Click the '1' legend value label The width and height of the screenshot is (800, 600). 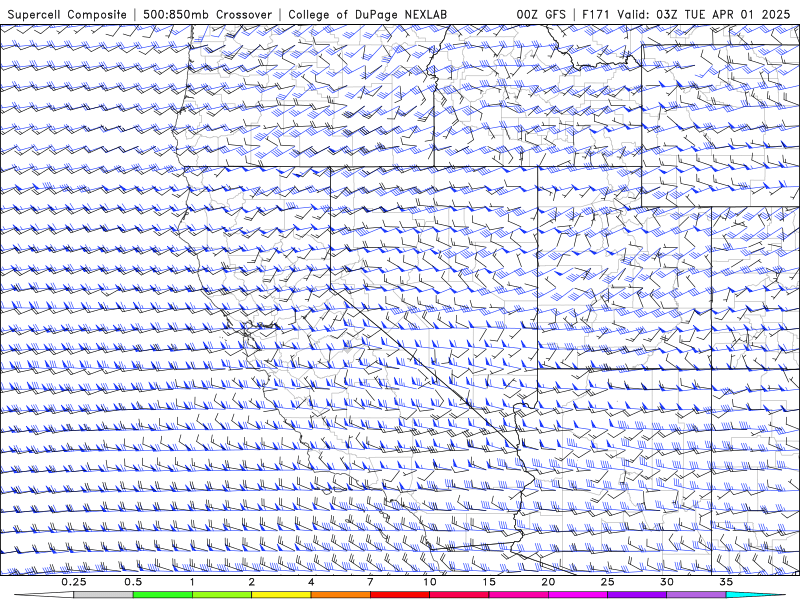pos(192,582)
